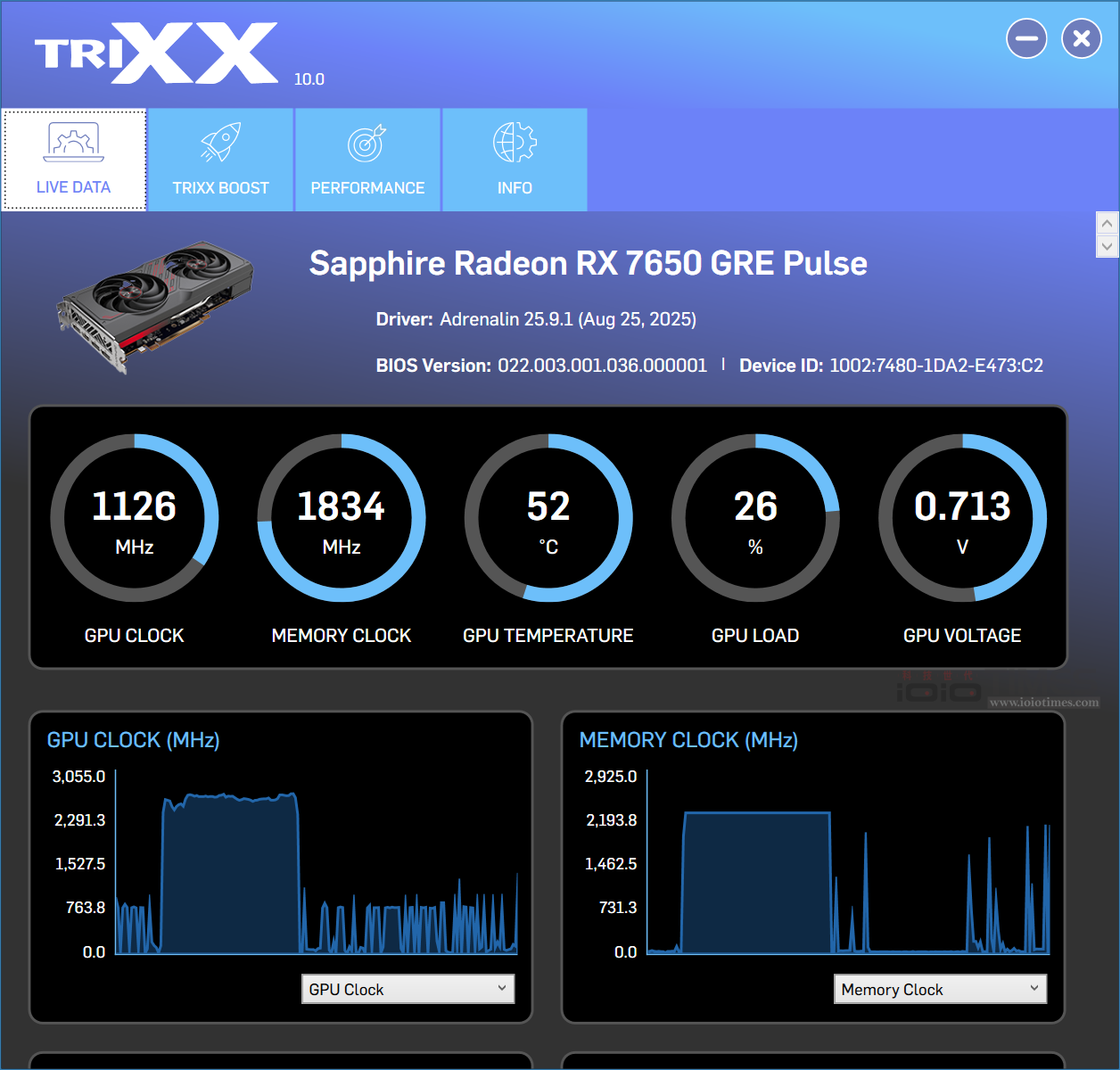
Task: Click the 2,193.8 axis label
Action: [x=612, y=820]
